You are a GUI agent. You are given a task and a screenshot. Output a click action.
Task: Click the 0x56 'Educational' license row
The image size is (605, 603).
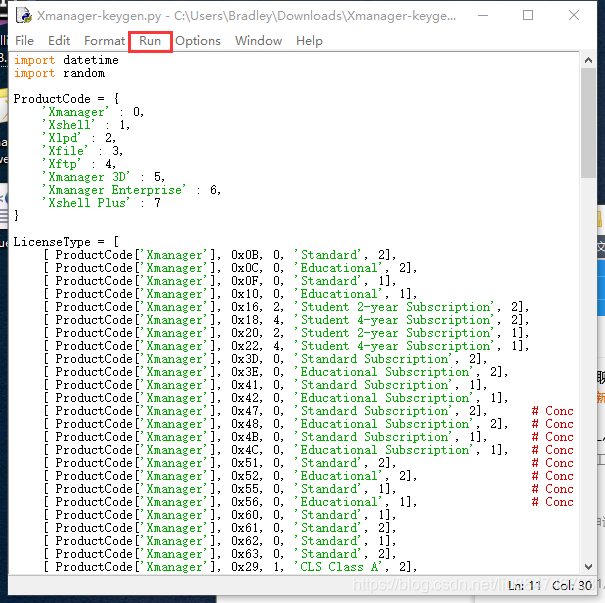230,502
